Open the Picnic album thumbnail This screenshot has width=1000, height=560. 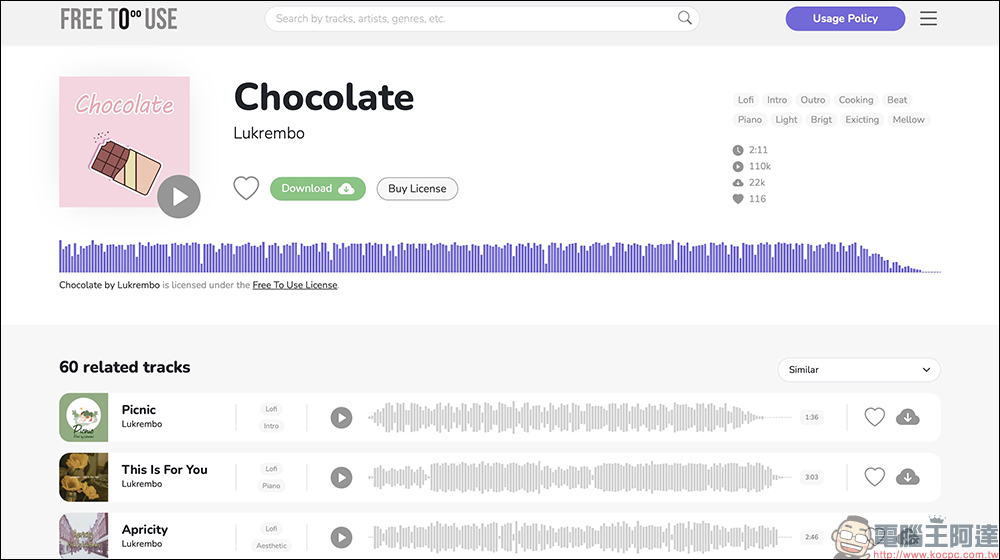84,417
